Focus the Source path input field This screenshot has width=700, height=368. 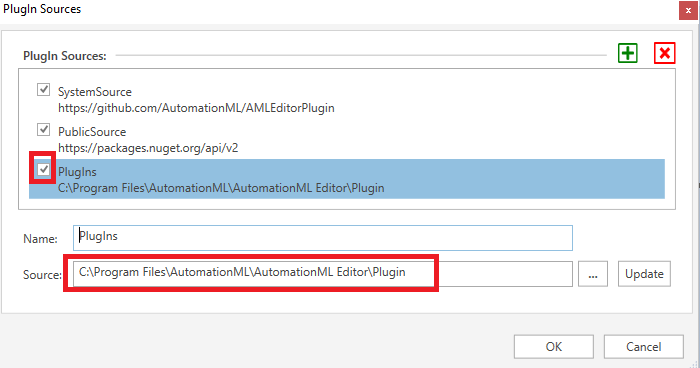click(323, 274)
